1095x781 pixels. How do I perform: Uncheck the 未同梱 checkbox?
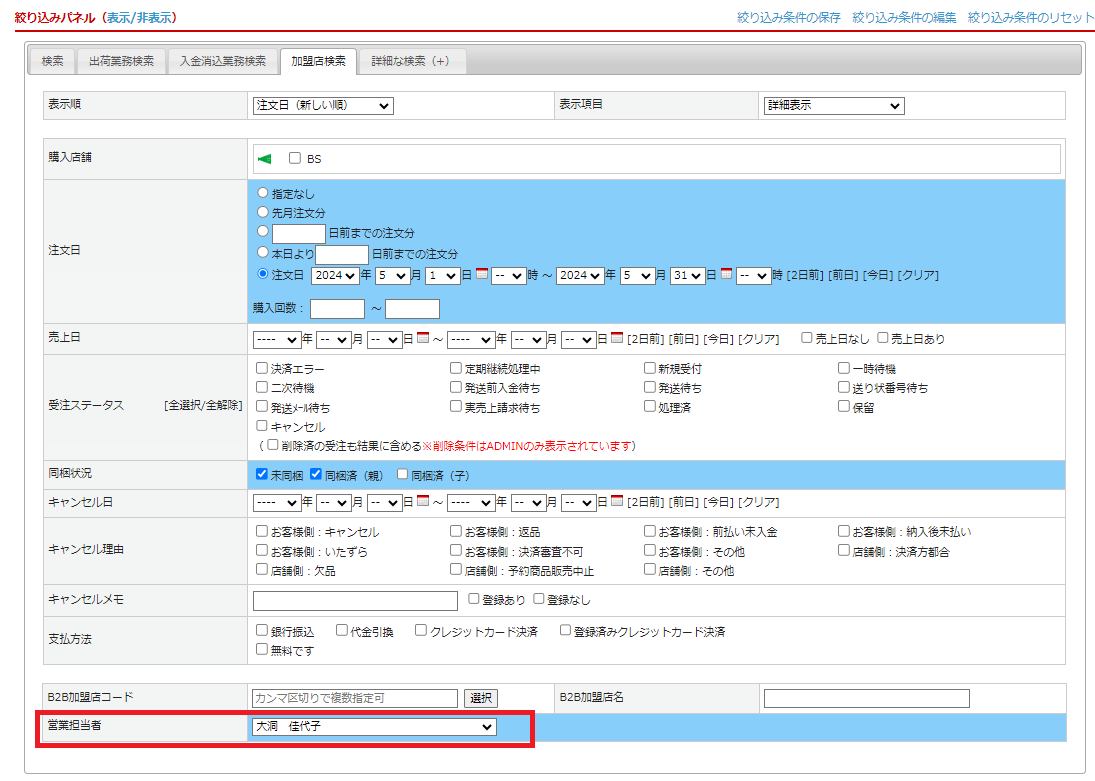[x=262, y=474]
